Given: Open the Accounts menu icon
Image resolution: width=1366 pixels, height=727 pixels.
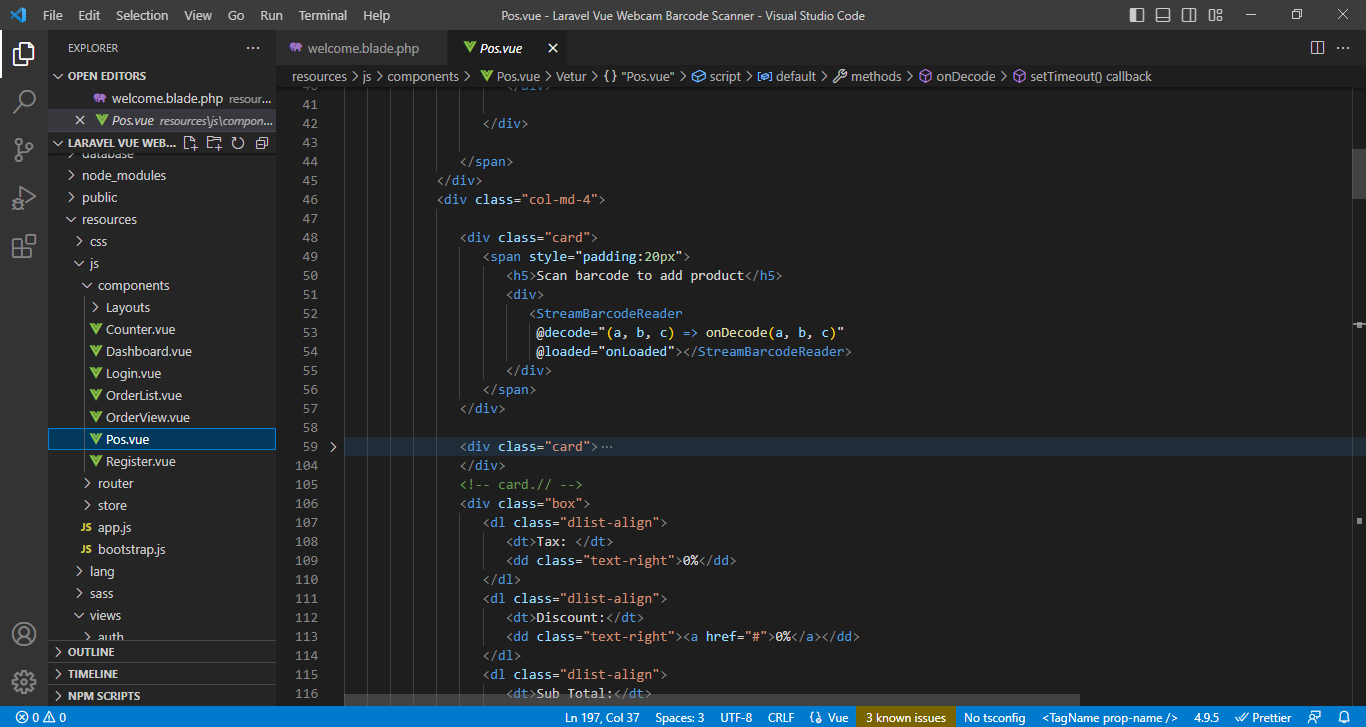Looking at the screenshot, I should click(24, 634).
